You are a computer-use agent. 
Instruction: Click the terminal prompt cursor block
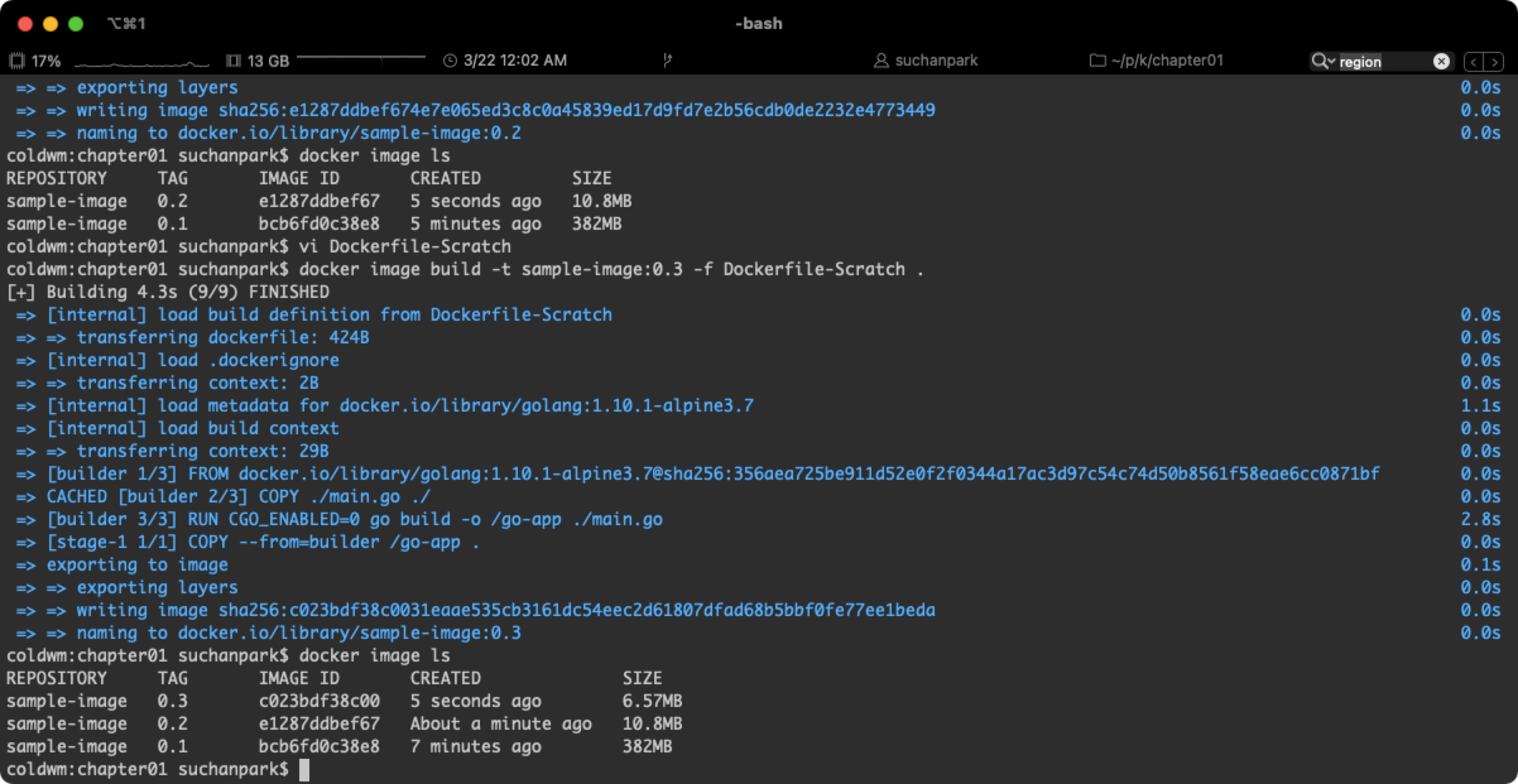coord(304,770)
